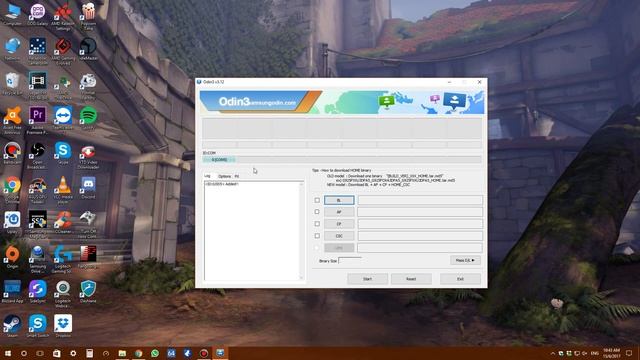
Task: Launch SideSync from the desktop
Action: [37, 292]
